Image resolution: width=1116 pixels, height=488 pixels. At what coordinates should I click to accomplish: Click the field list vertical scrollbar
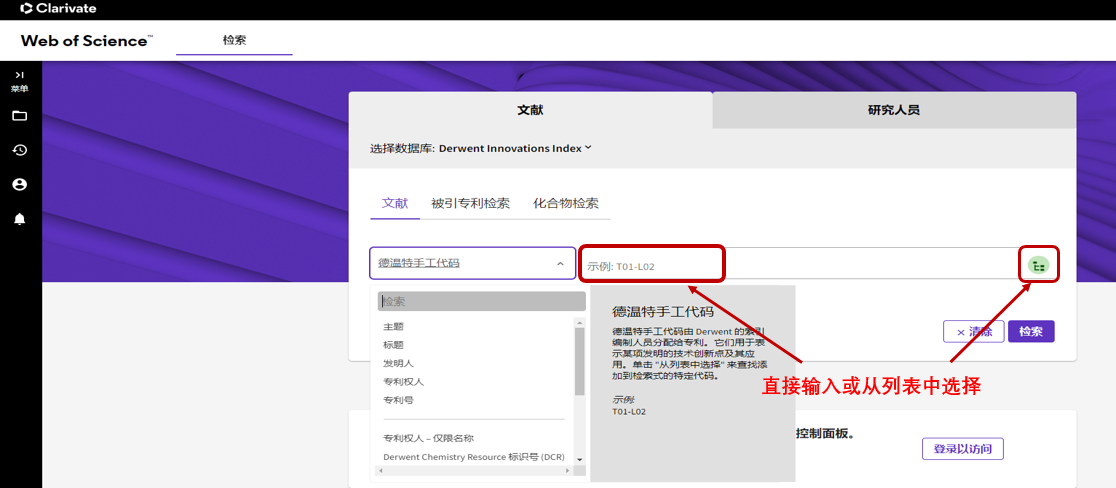[x=579, y=360]
